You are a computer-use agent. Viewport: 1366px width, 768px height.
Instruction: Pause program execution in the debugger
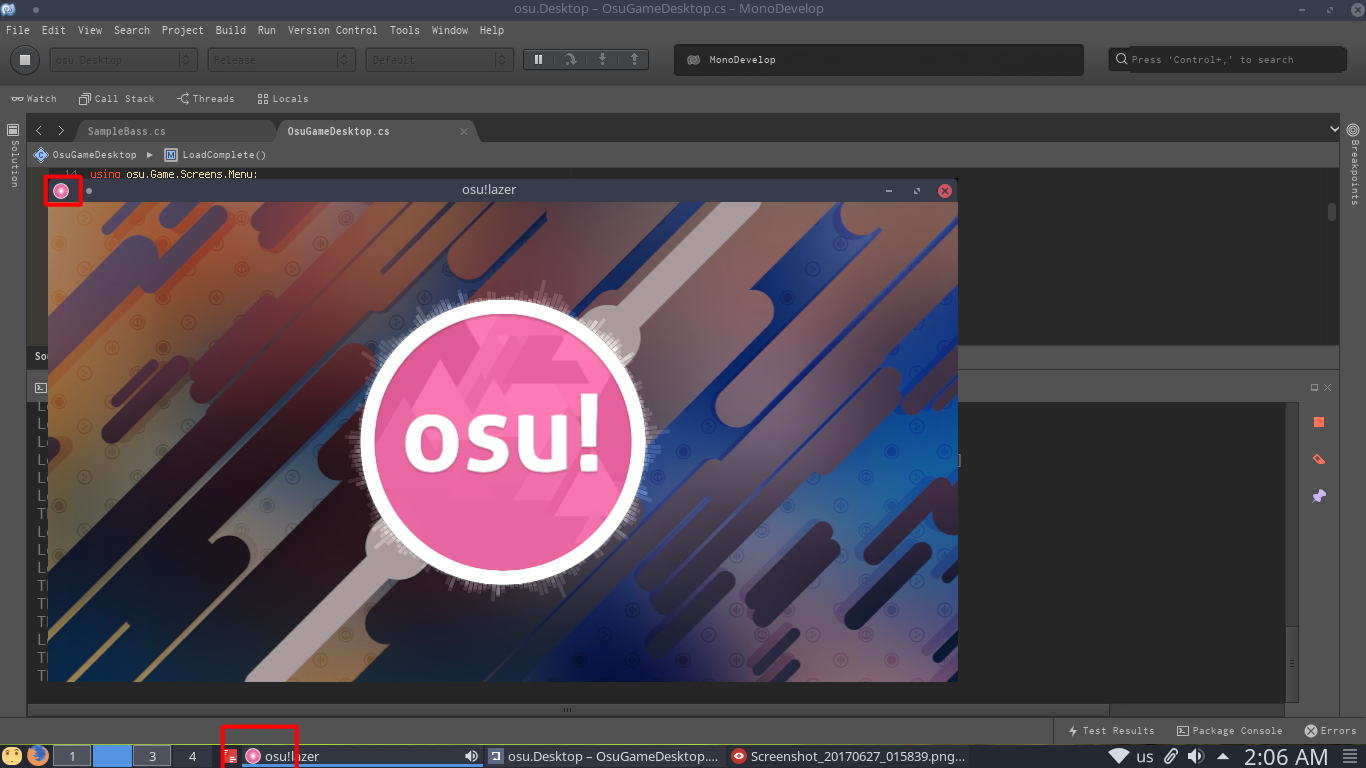(537, 59)
